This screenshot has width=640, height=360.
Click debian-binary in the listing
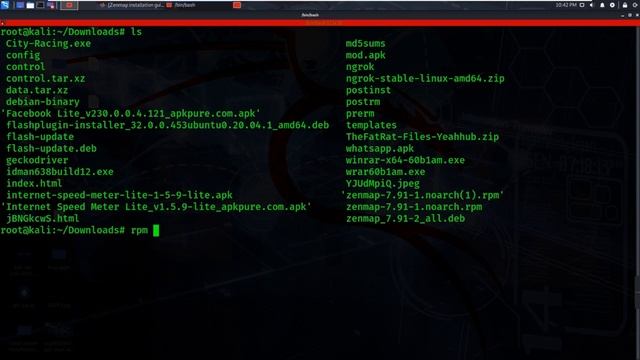pos(42,102)
